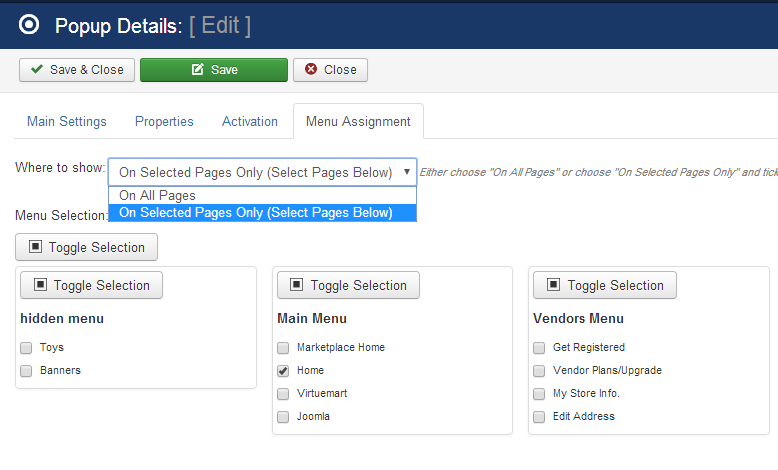The height and width of the screenshot is (470, 778).
Task: Toggle Selection for Main Menu panel
Action: tap(348, 285)
